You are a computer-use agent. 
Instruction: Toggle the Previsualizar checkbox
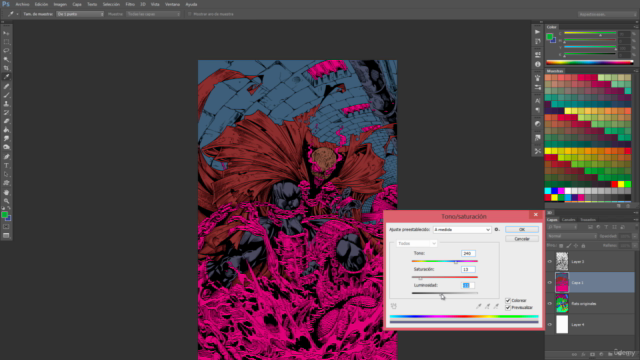(x=508, y=307)
